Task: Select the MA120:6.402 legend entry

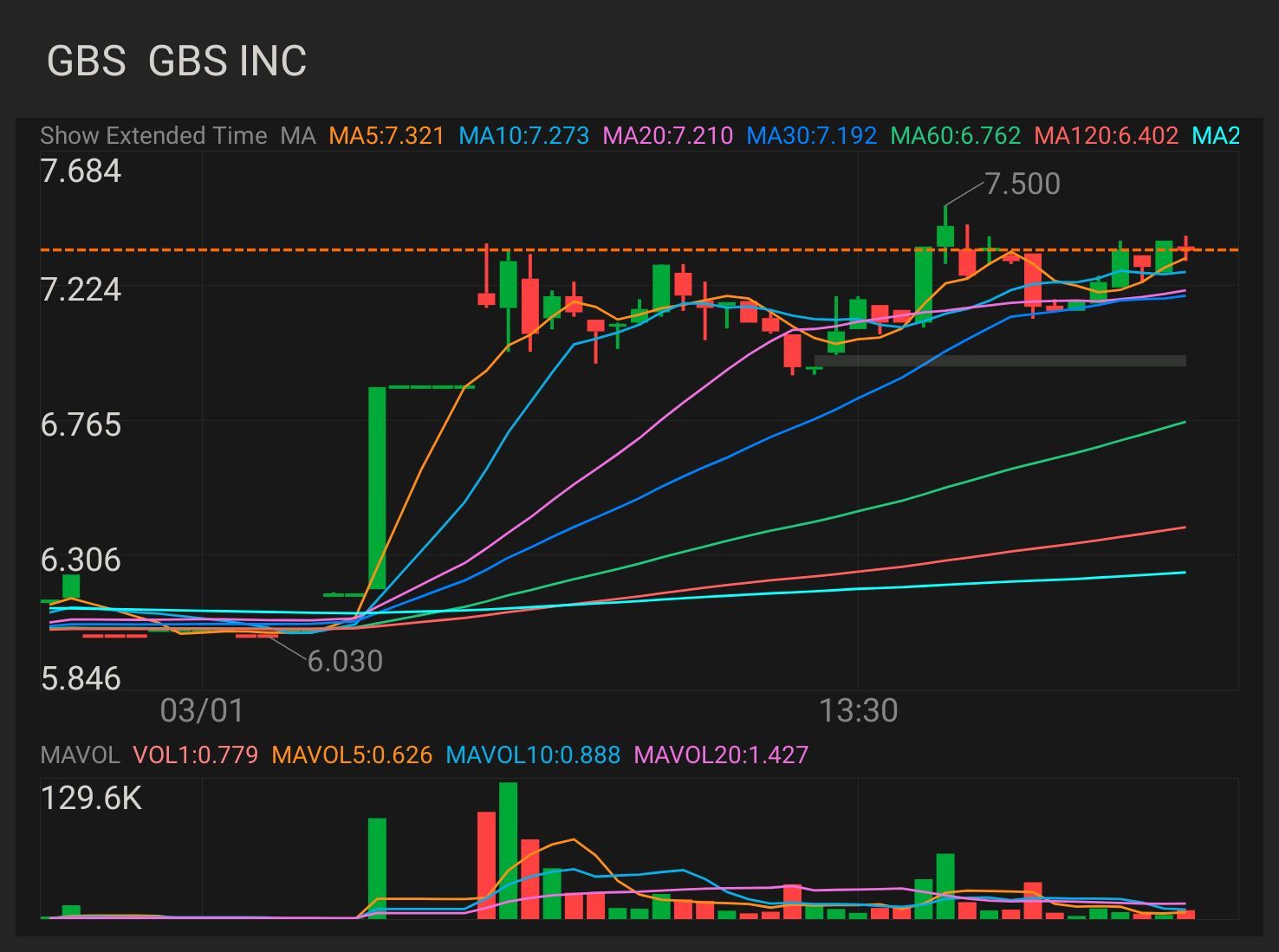Action: [x=1106, y=136]
